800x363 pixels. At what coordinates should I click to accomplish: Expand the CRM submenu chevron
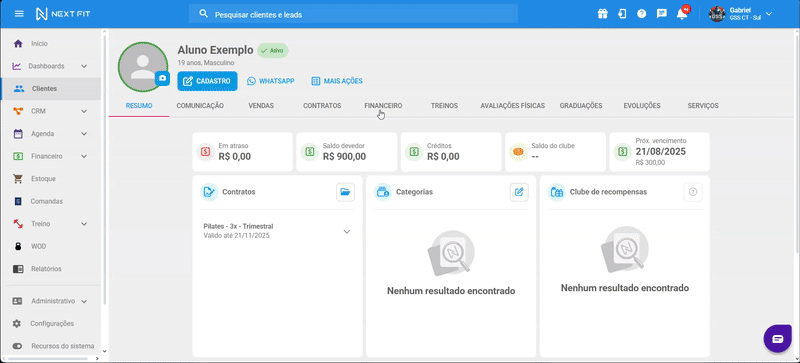click(84, 111)
